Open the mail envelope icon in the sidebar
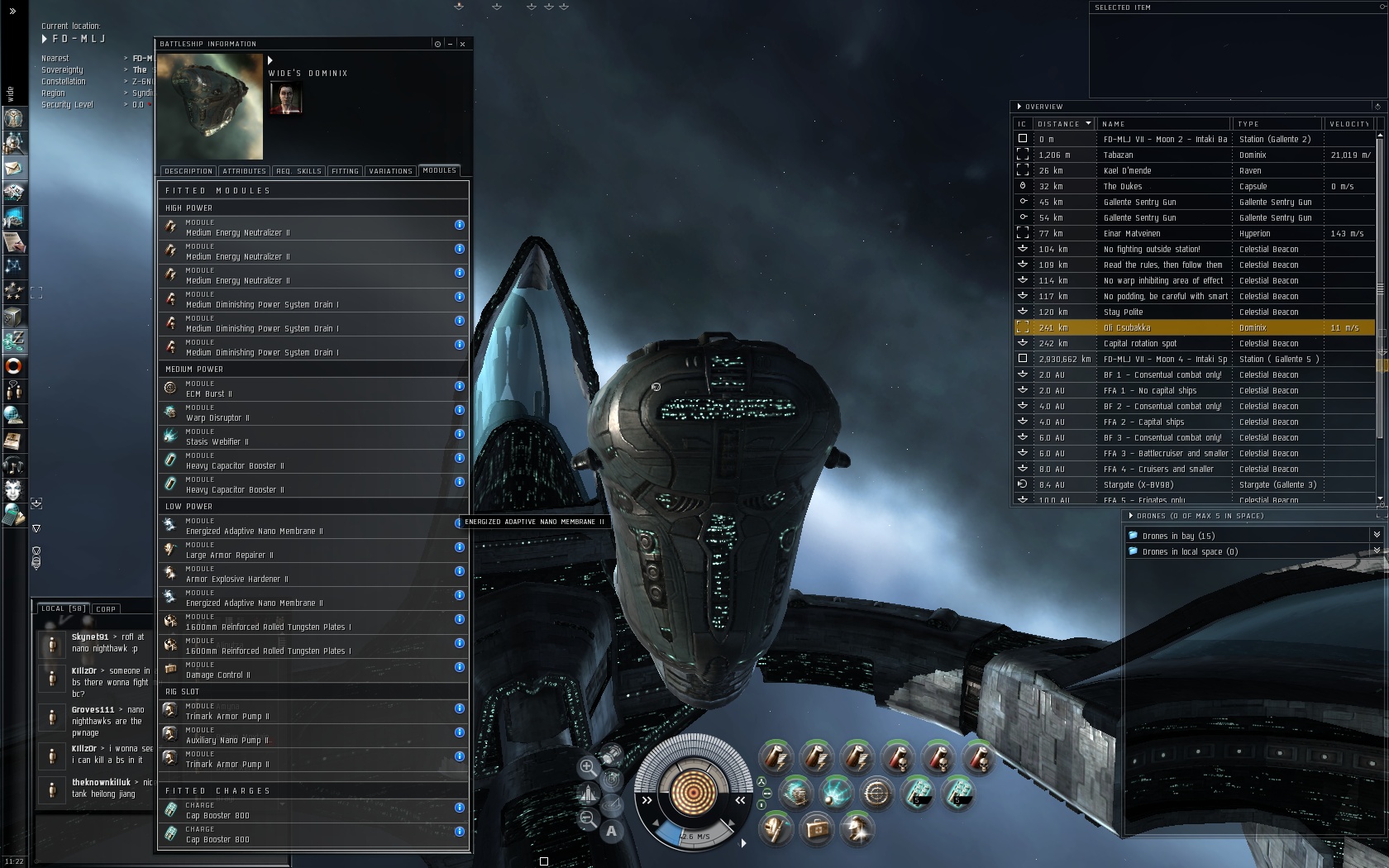This screenshot has height=868, width=1389. [x=14, y=168]
